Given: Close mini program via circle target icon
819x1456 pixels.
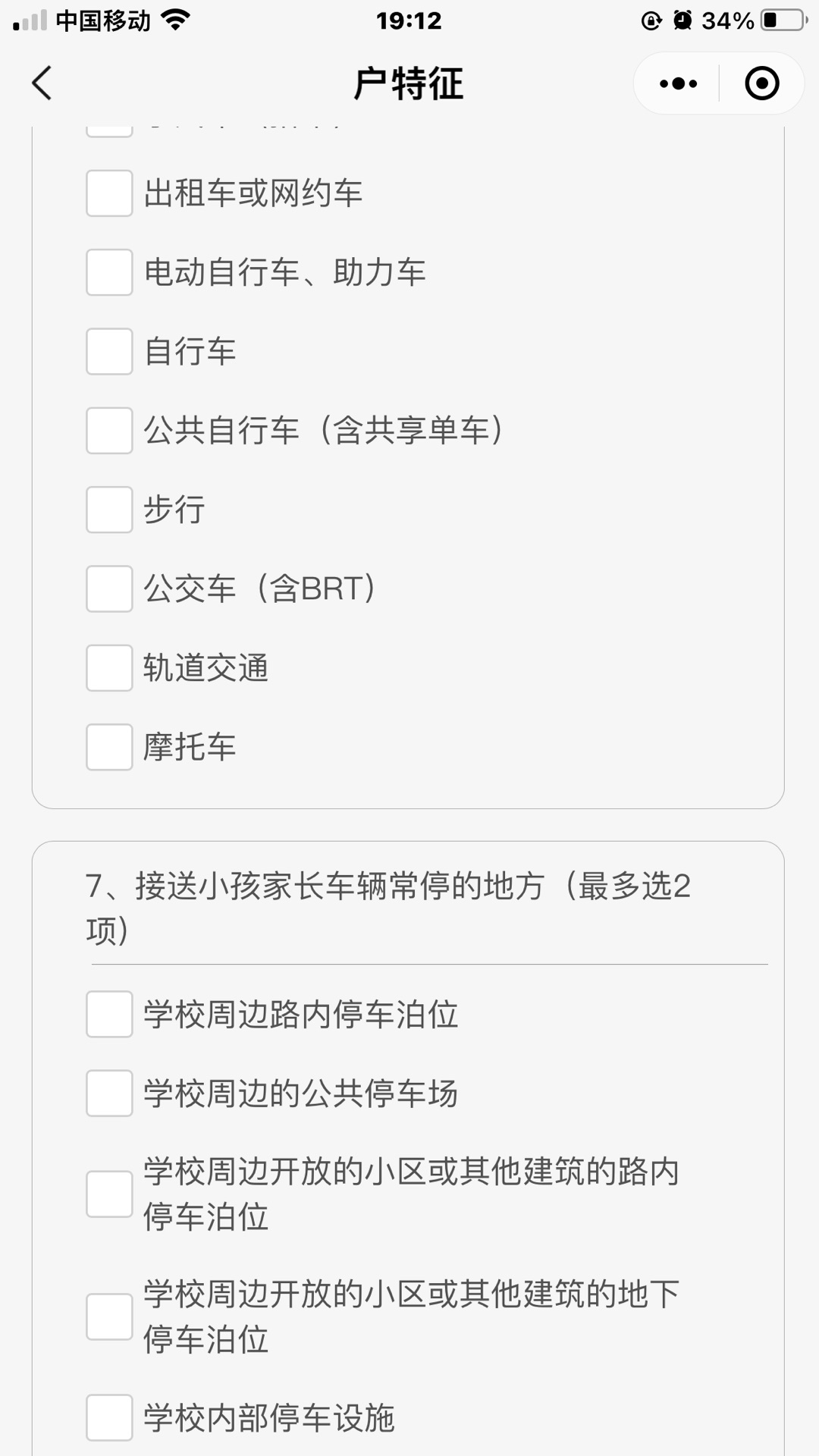Looking at the screenshot, I should (761, 83).
